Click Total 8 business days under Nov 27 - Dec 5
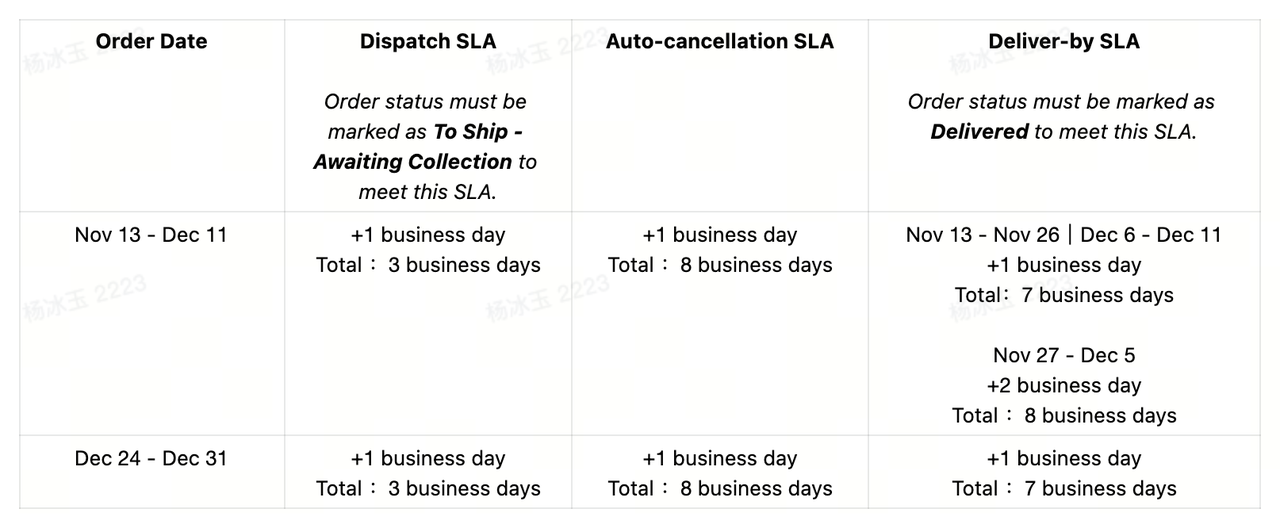Screen dimensions: 1280x528 tap(1064, 415)
